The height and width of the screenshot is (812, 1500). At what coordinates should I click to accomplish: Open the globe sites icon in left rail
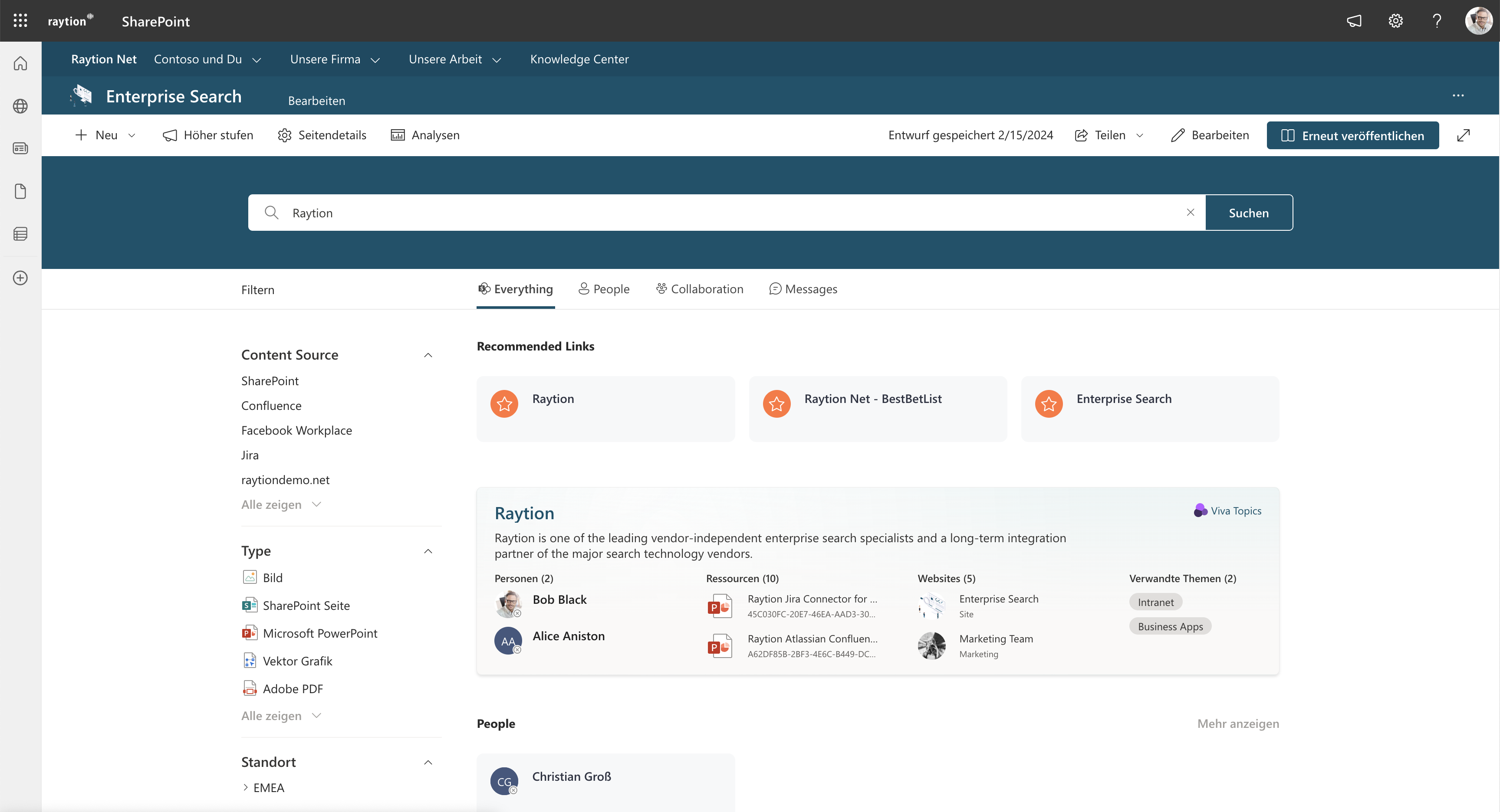pyautogui.click(x=20, y=106)
